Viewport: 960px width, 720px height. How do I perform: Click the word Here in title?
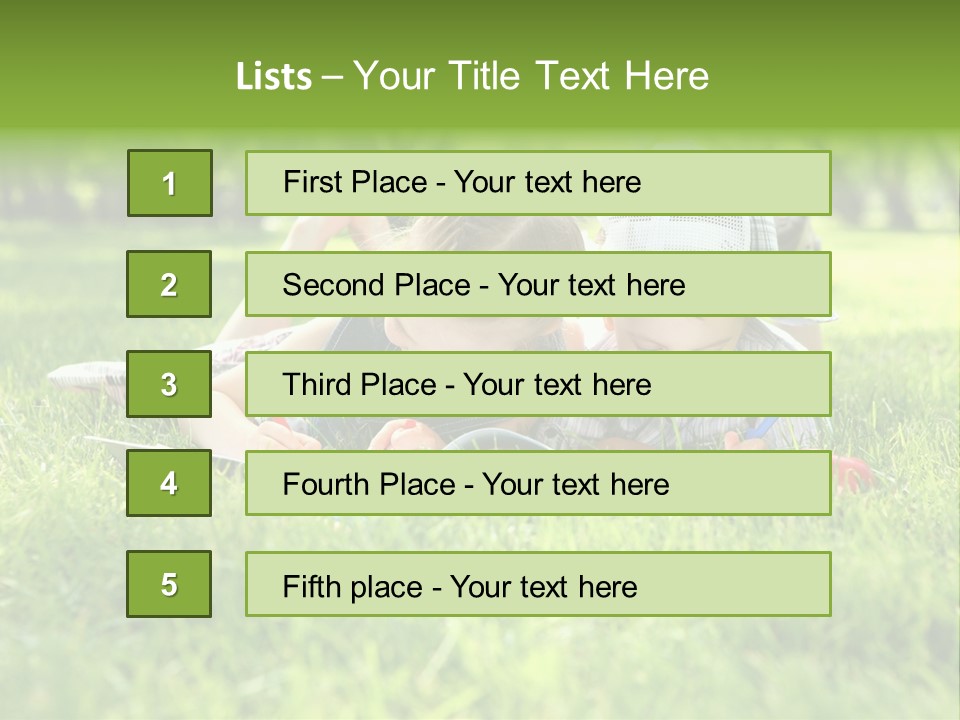pos(667,76)
